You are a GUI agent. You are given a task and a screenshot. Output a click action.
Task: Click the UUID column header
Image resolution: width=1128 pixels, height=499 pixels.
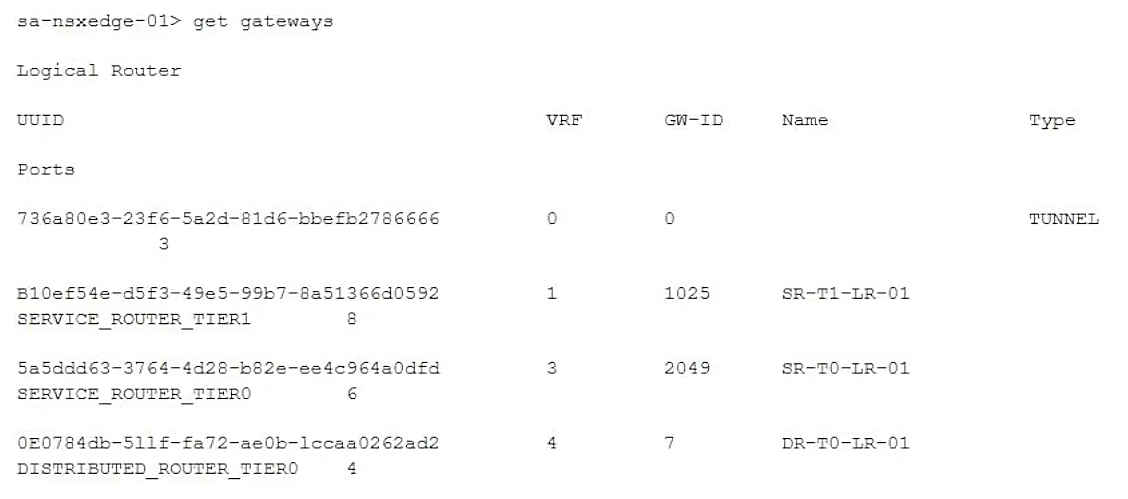click(x=36, y=121)
